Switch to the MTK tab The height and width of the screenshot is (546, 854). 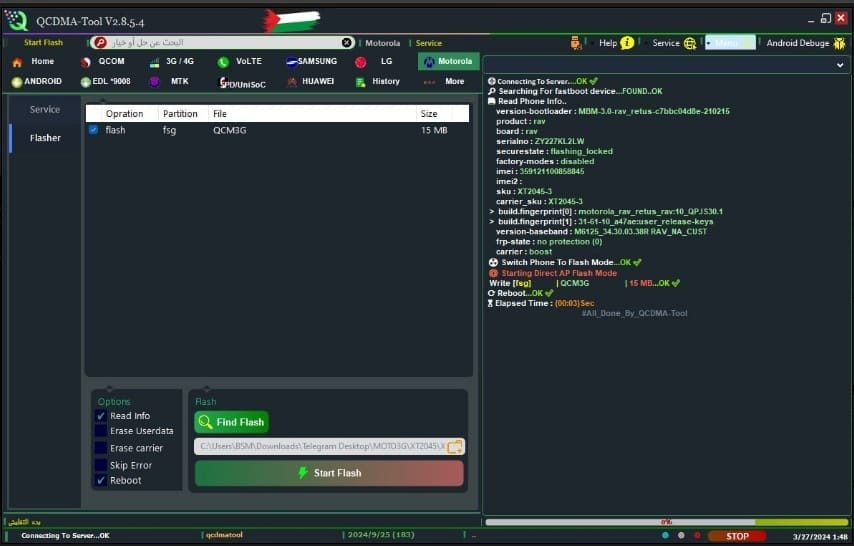(x=169, y=82)
